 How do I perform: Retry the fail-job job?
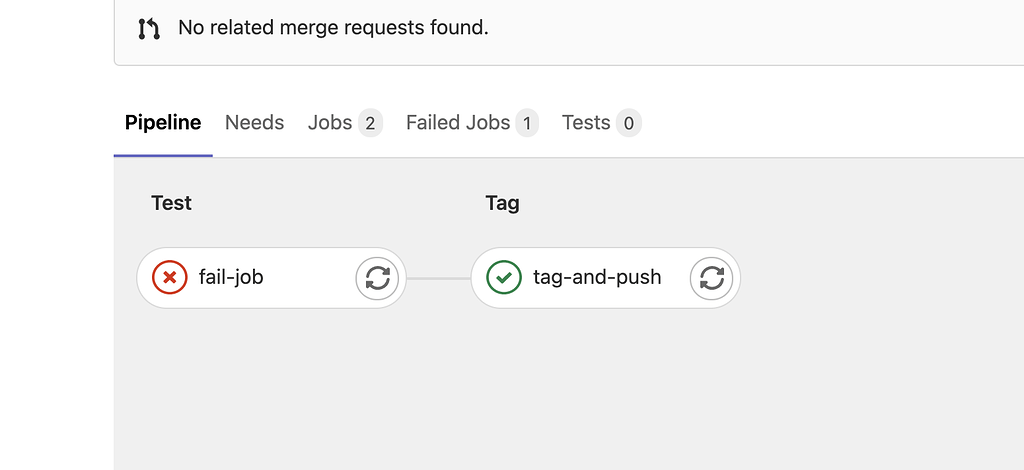(x=377, y=278)
